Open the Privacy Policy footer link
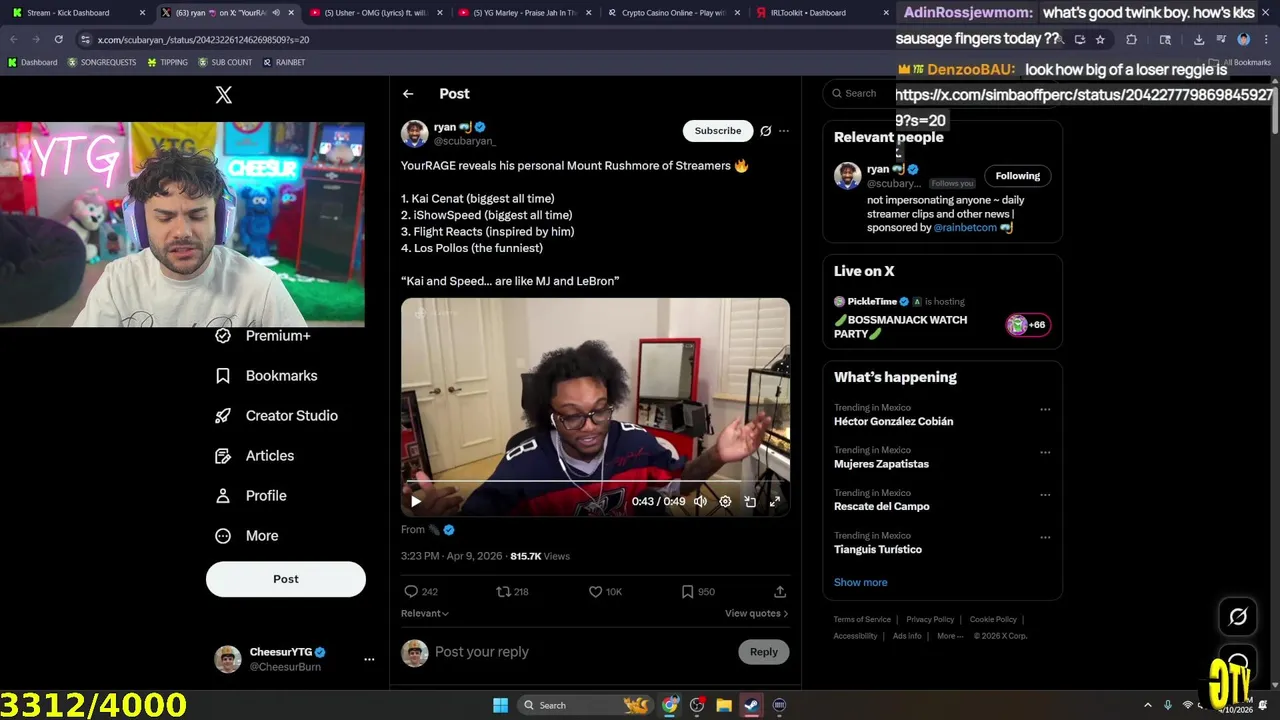Image resolution: width=1280 pixels, height=720 pixels. (x=930, y=619)
